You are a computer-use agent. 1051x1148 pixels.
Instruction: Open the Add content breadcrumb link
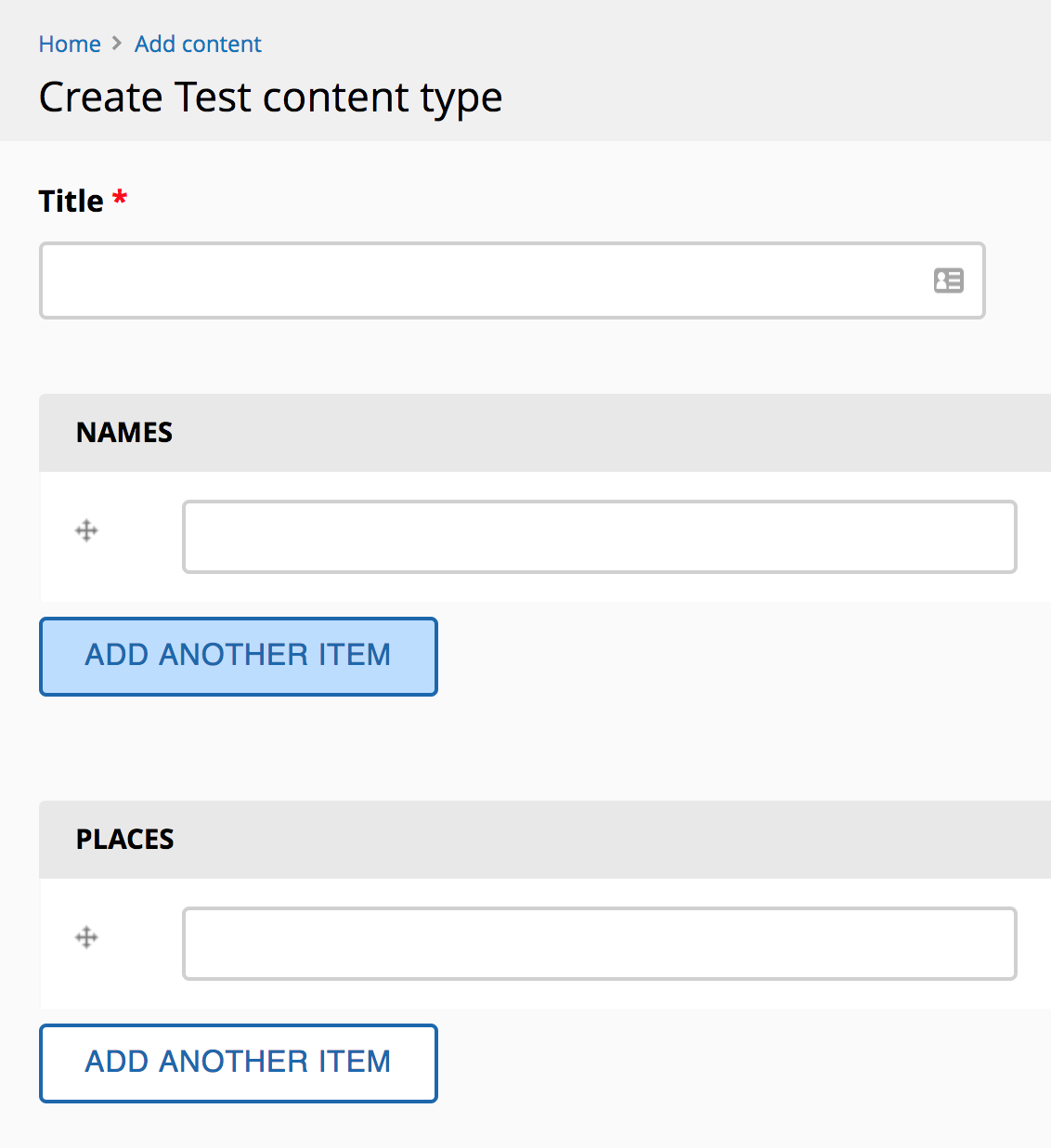tap(198, 44)
